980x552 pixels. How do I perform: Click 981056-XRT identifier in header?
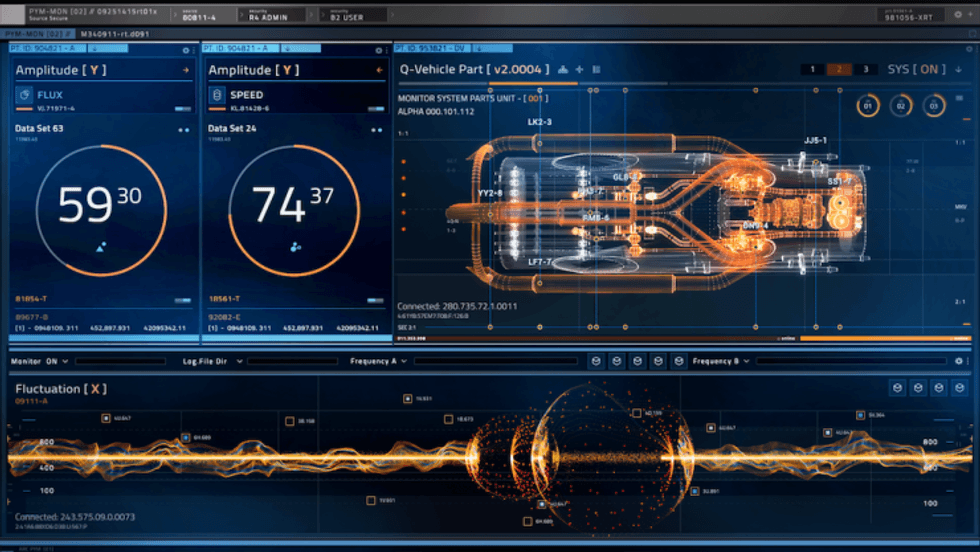click(x=909, y=14)
